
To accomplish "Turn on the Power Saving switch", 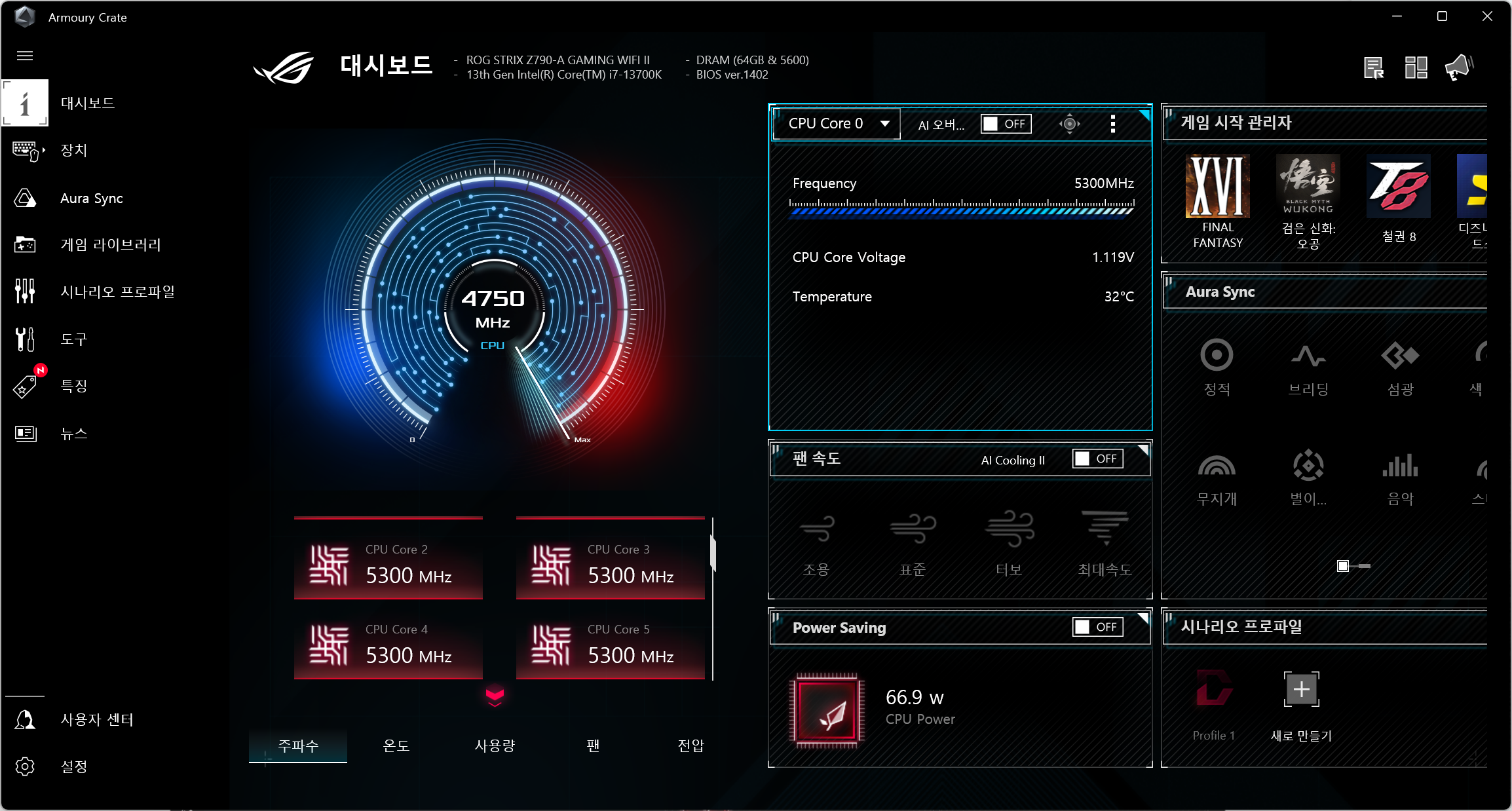I will [1097, 627].
